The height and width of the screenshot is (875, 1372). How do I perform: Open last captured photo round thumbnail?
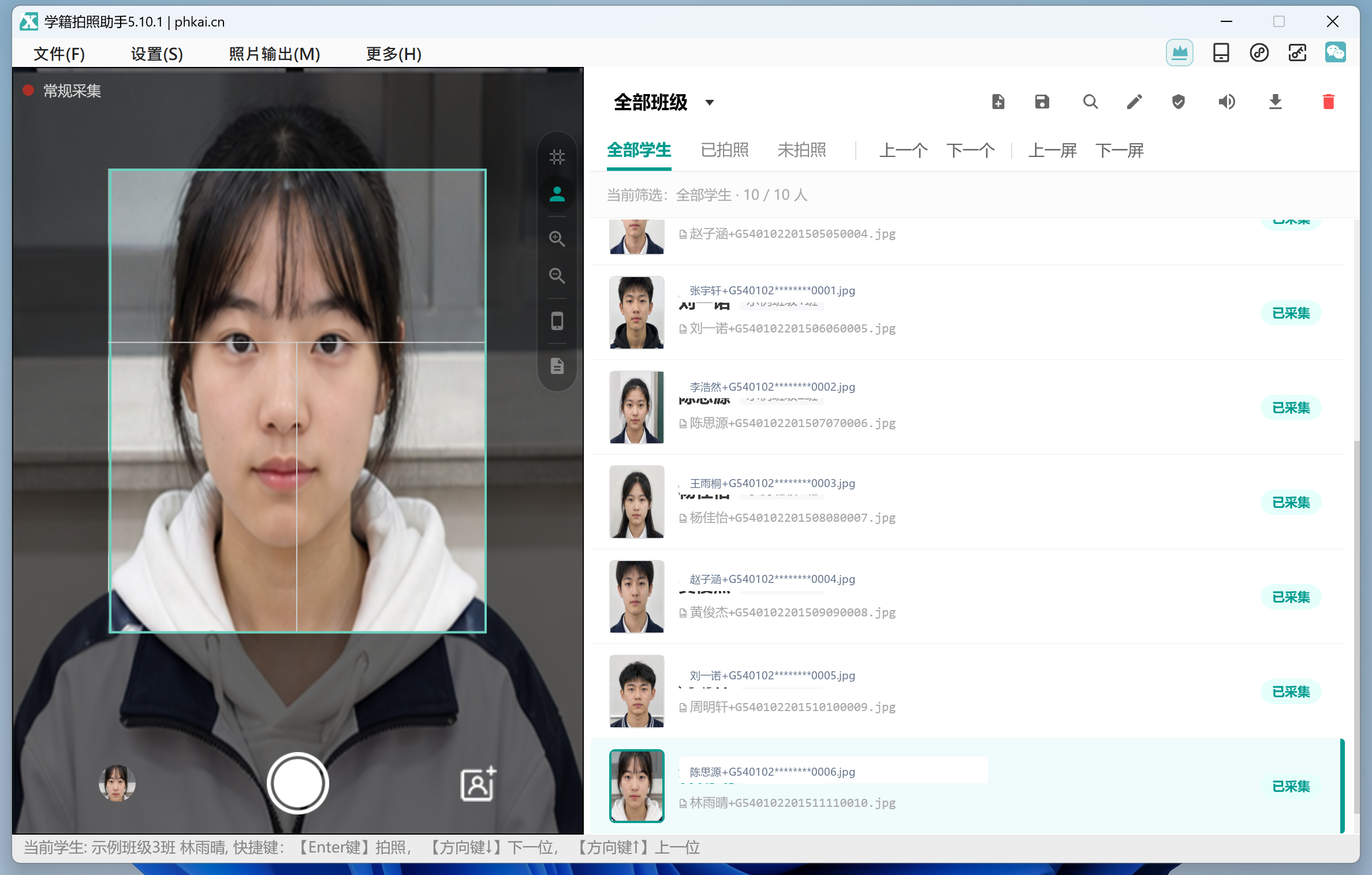tap(117, 783)
